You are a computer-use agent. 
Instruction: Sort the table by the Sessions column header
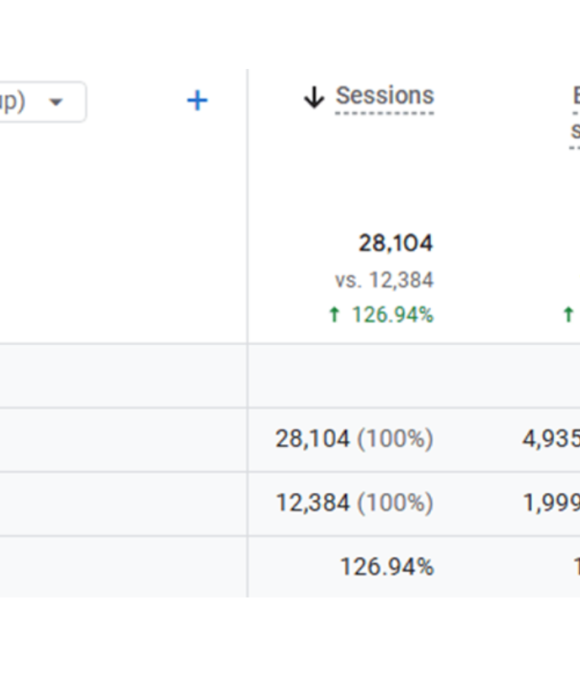pos(385,95)
